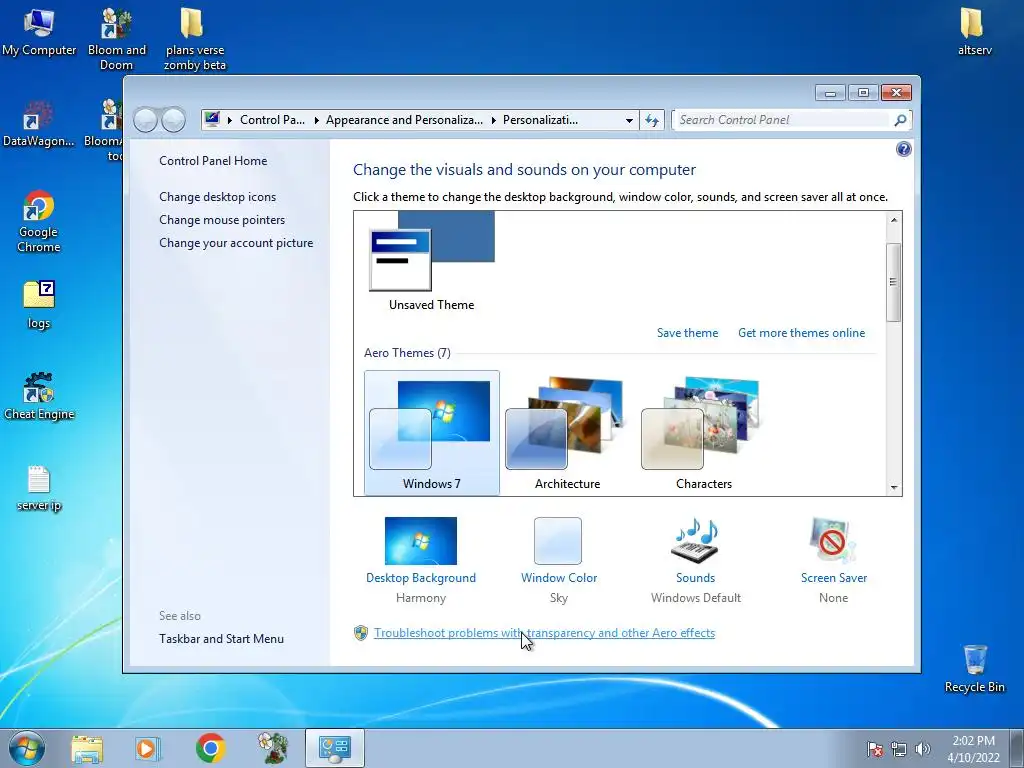Click the Search Control Panel field
The image size is (1024, 768).
coord(782,120)
